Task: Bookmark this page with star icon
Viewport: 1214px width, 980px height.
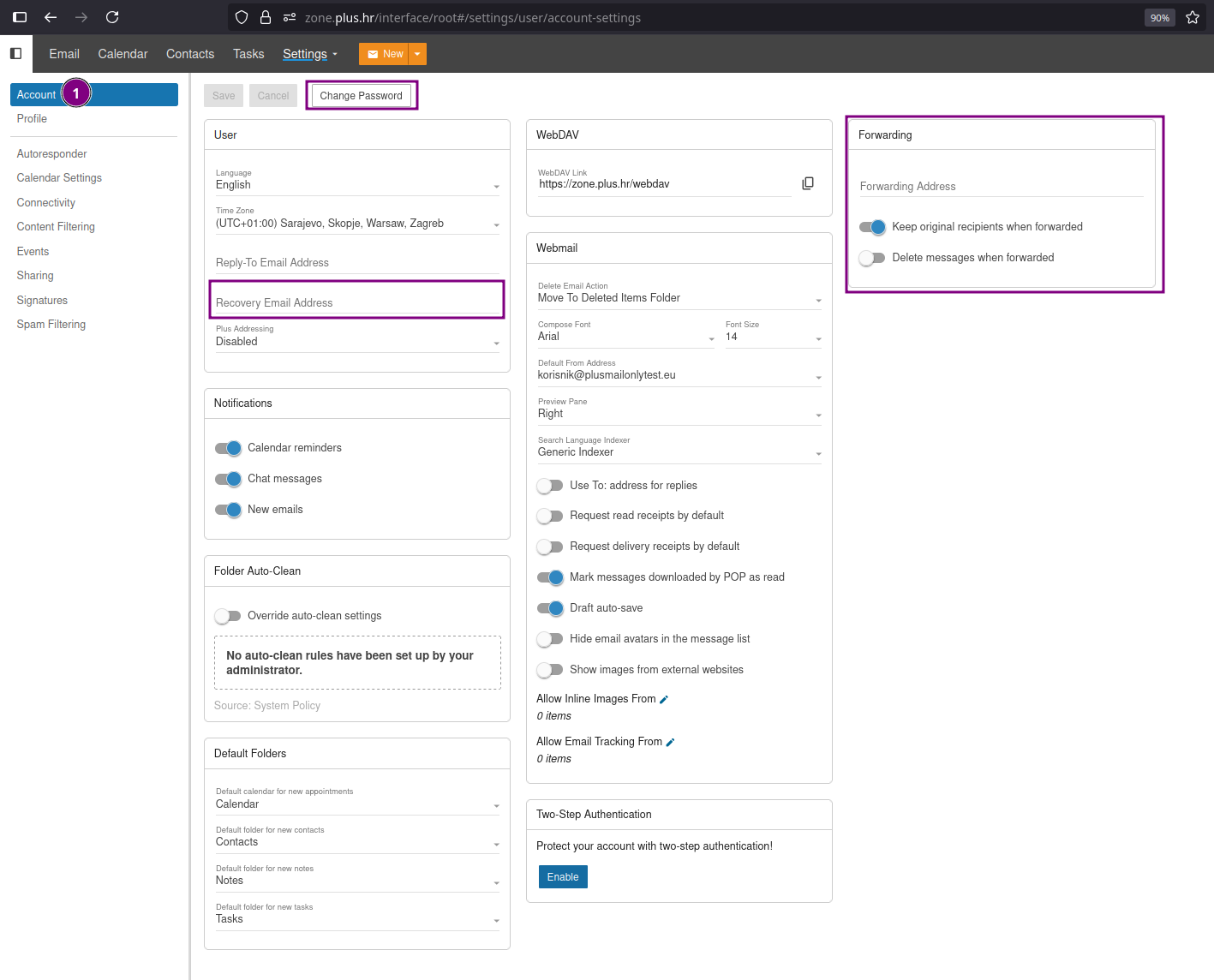Action: 1192,17
